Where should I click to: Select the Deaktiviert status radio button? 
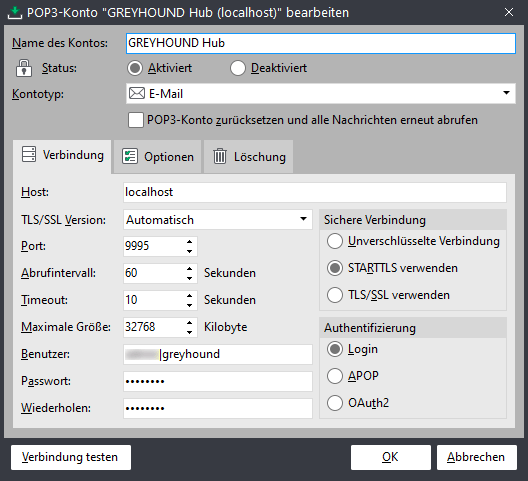click(x=238, y=68)
